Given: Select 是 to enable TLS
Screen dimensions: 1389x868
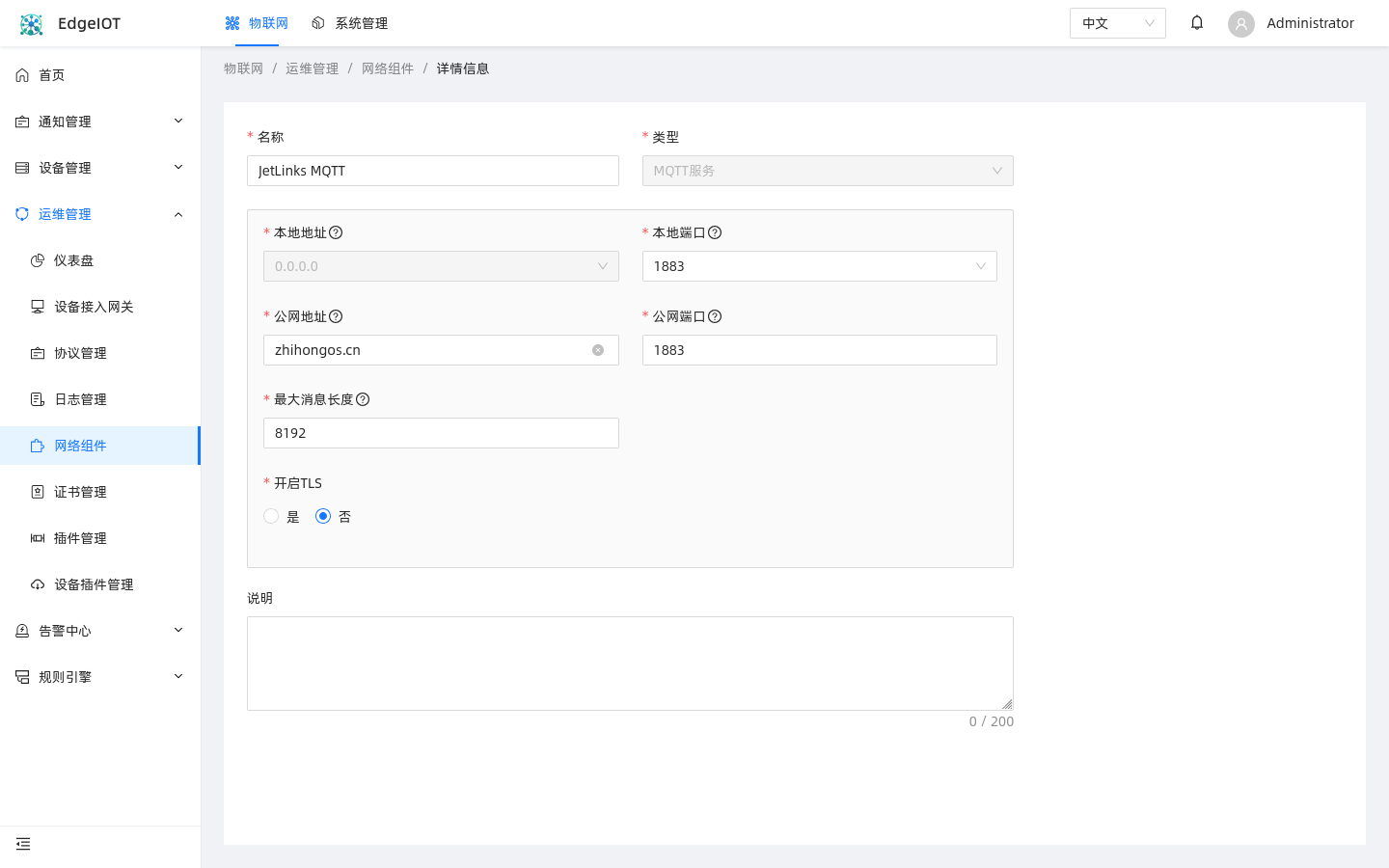Looking at the screenshot, I should pyautogui.click(x=271, y=516).
